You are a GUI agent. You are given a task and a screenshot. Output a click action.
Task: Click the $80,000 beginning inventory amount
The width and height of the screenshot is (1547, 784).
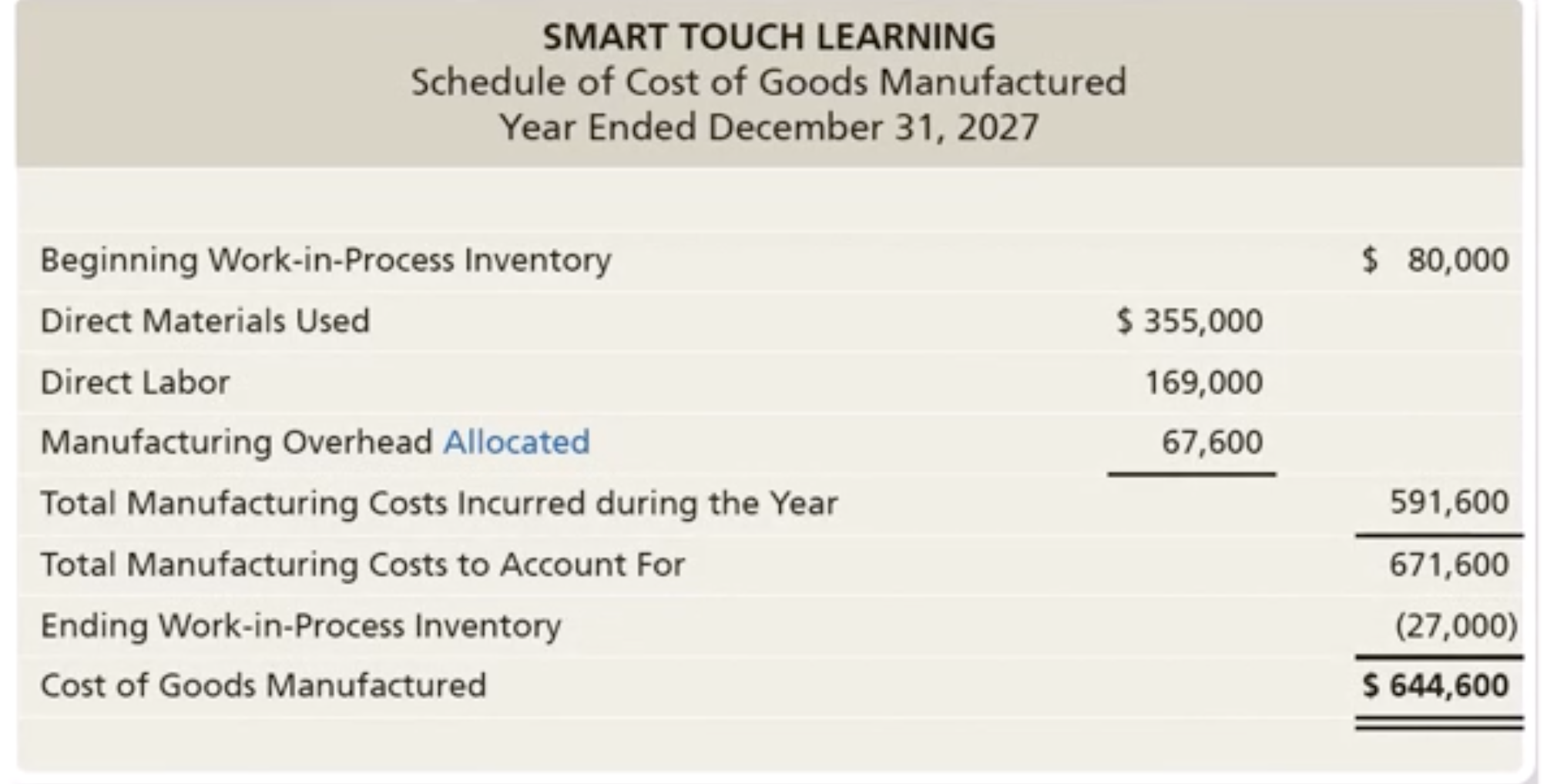[1435, 260]
